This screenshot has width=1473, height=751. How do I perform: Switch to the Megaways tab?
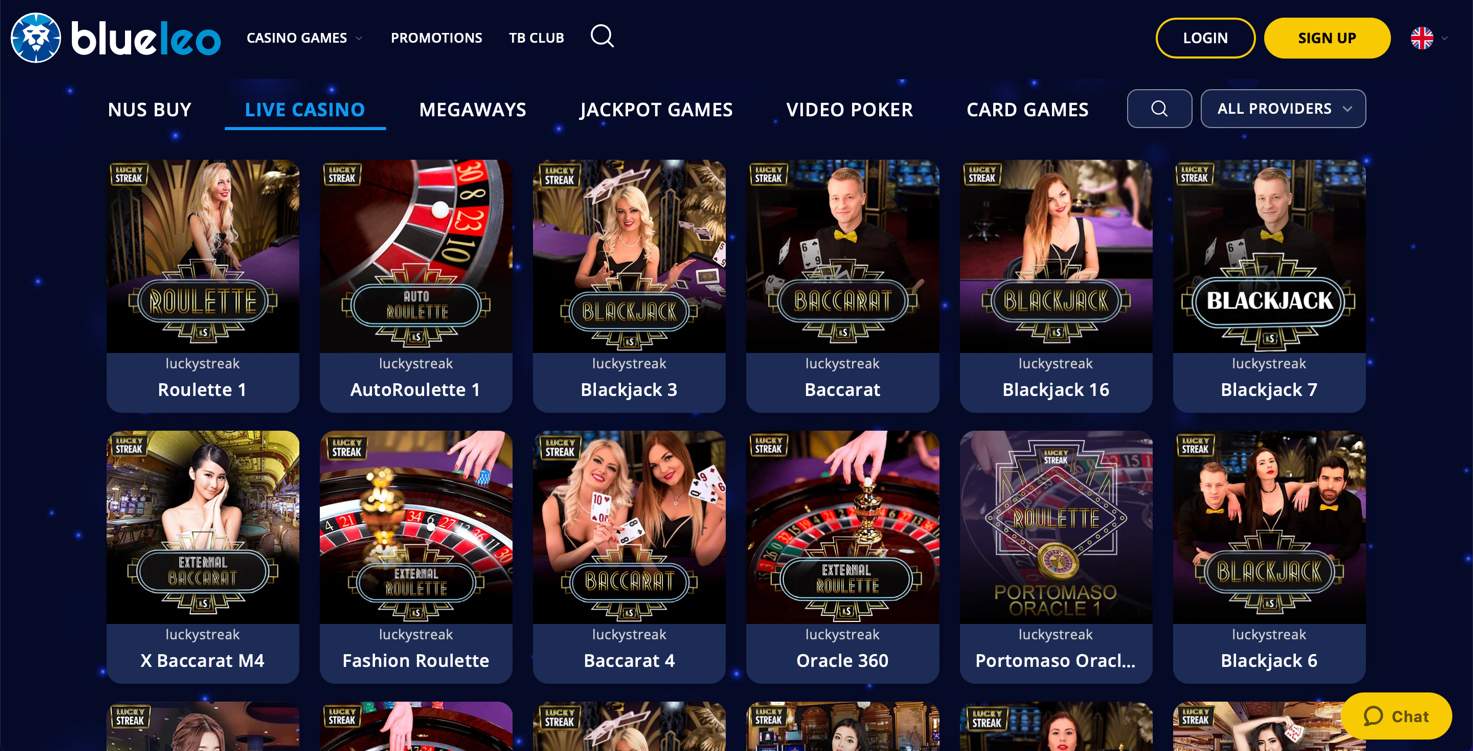472,109
